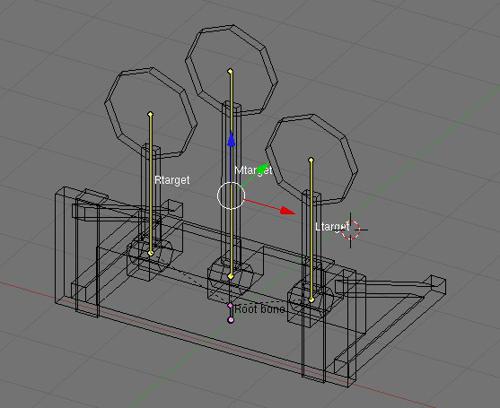This screenshot has height=408, width=500.
Task: Select the Rtarget bone tip joint
Action: coord(150,114)
